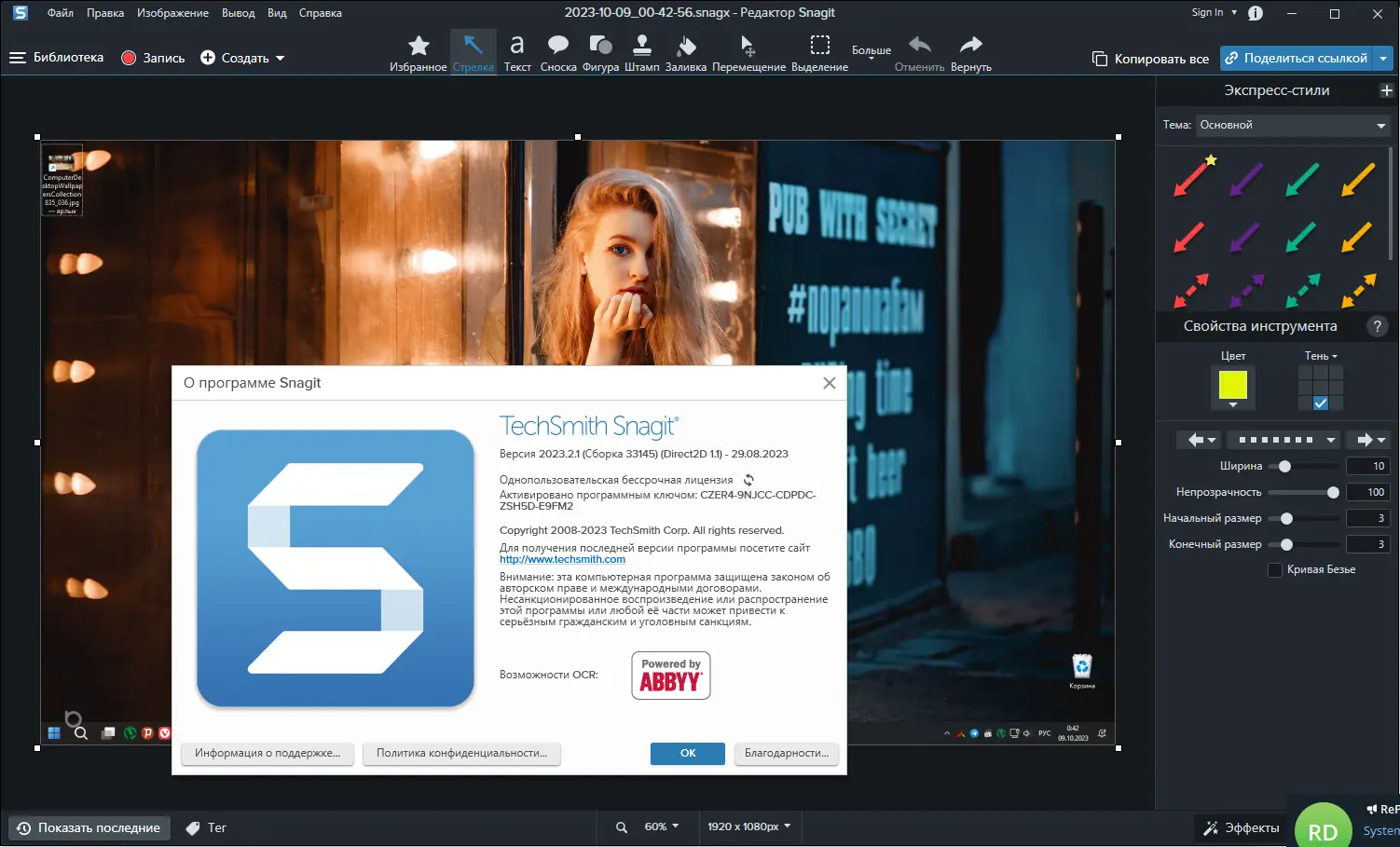
Task: Activate the Выделение selection tool
Action: point(819,52)
